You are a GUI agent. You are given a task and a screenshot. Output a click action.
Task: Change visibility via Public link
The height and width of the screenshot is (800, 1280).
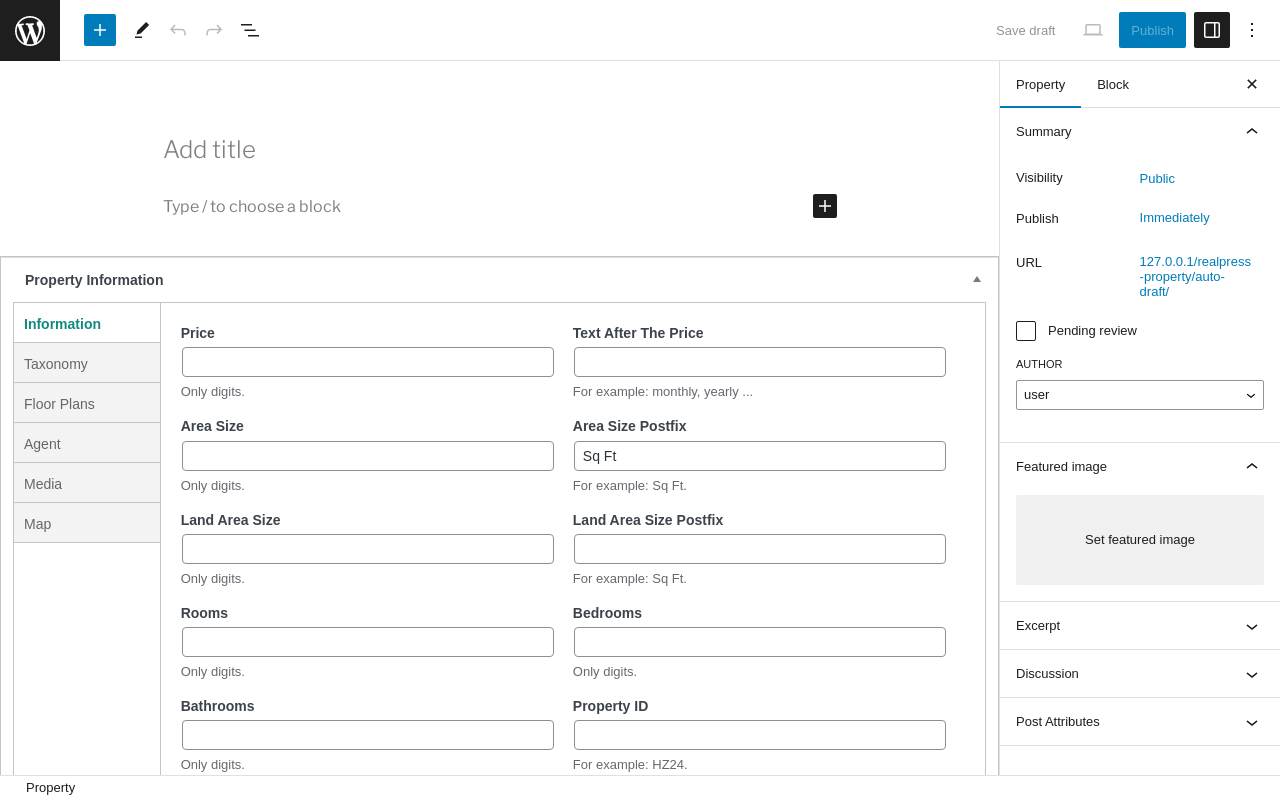coord(1157,178)
